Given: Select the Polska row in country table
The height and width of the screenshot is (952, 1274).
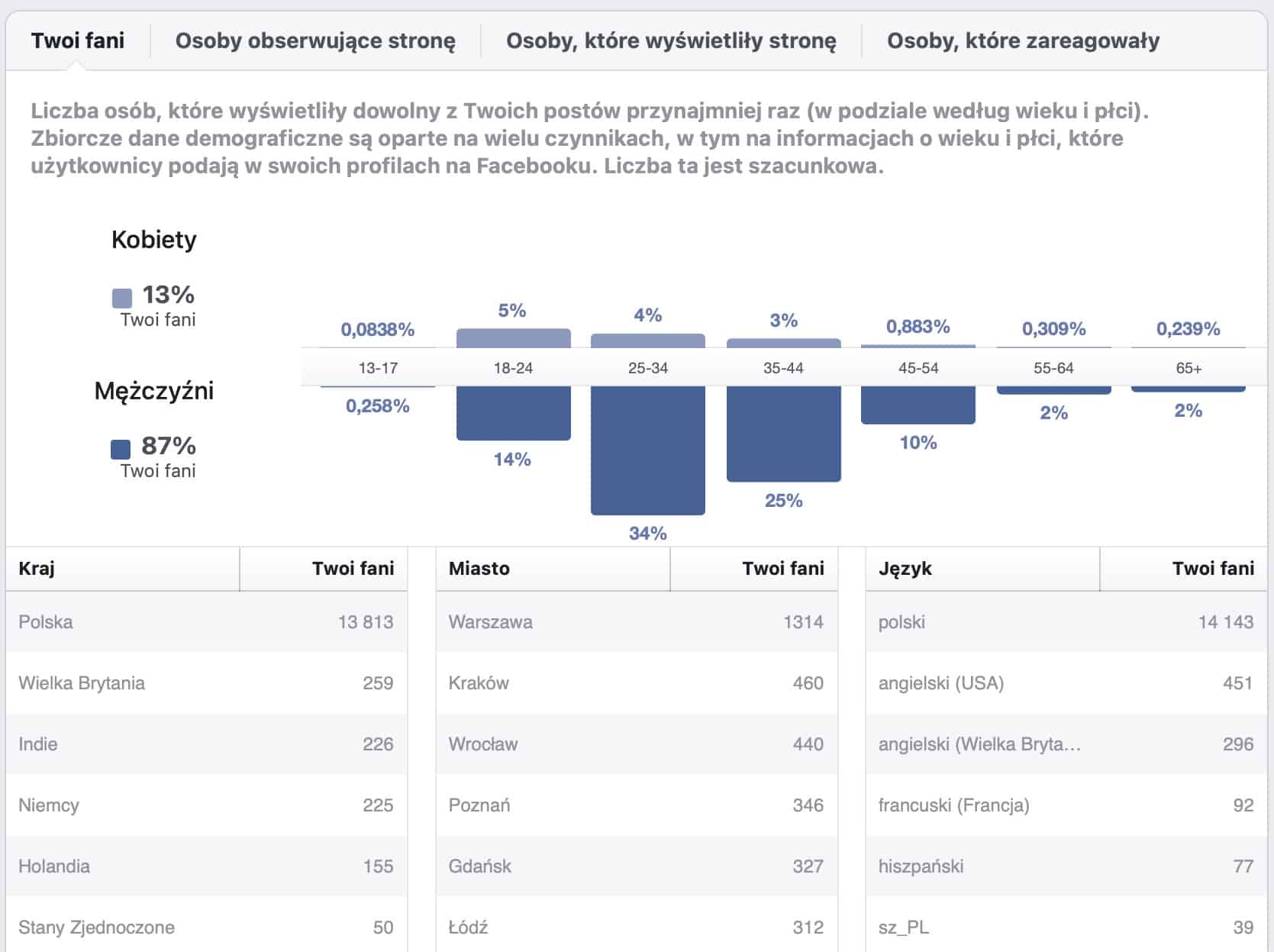Looking at the screenshot, I should pos(205,622).
